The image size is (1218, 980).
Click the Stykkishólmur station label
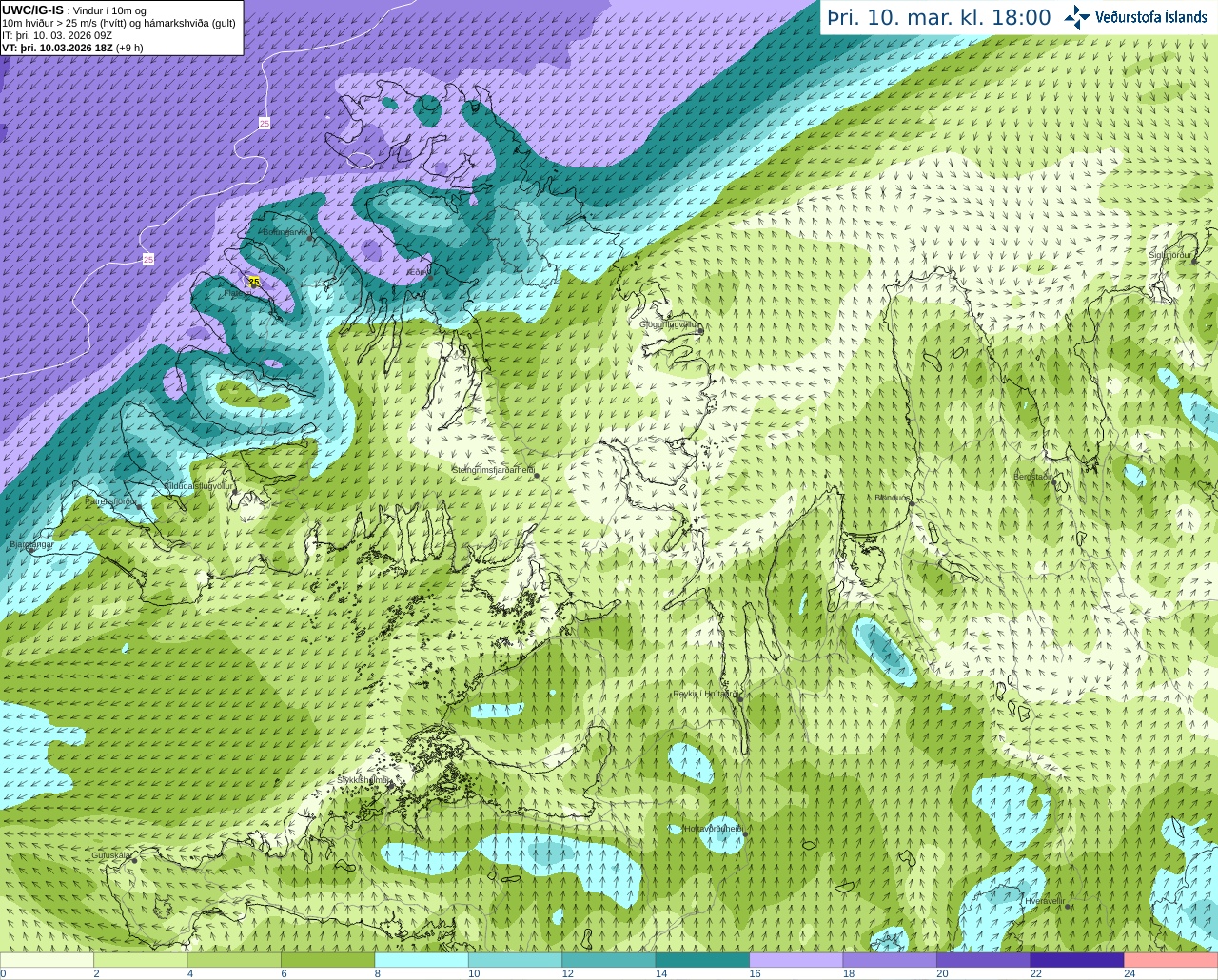363,779
